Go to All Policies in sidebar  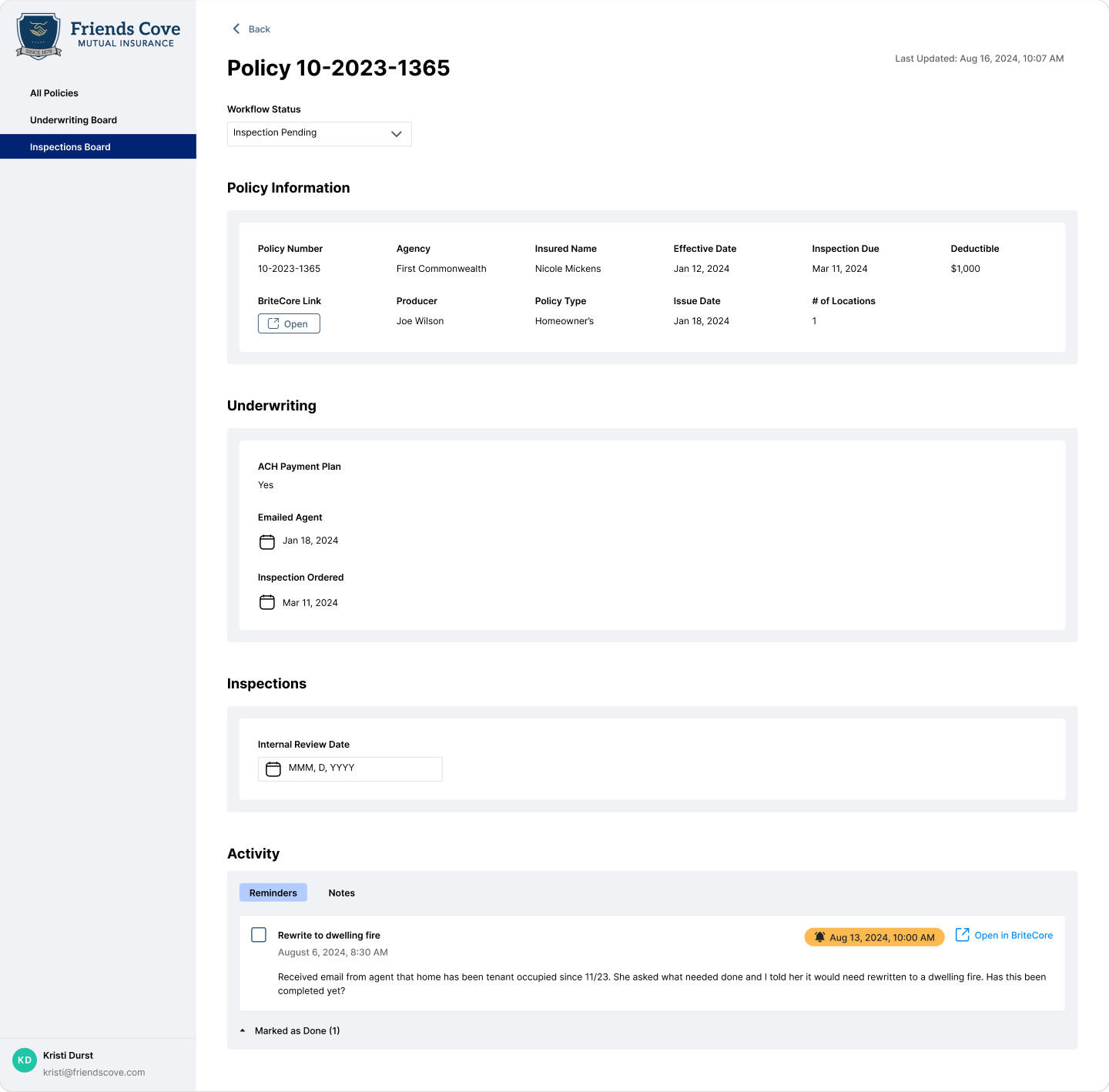pos(54,93)
